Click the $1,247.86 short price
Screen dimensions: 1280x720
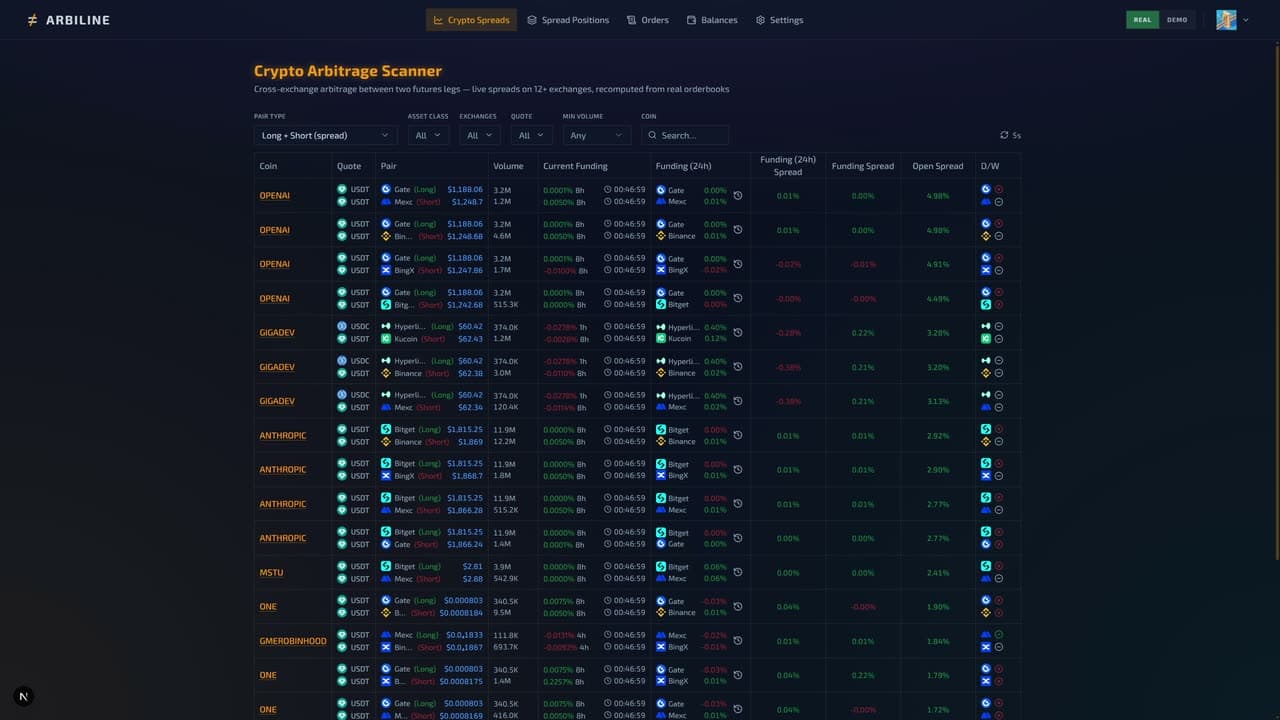coord(464,271)
